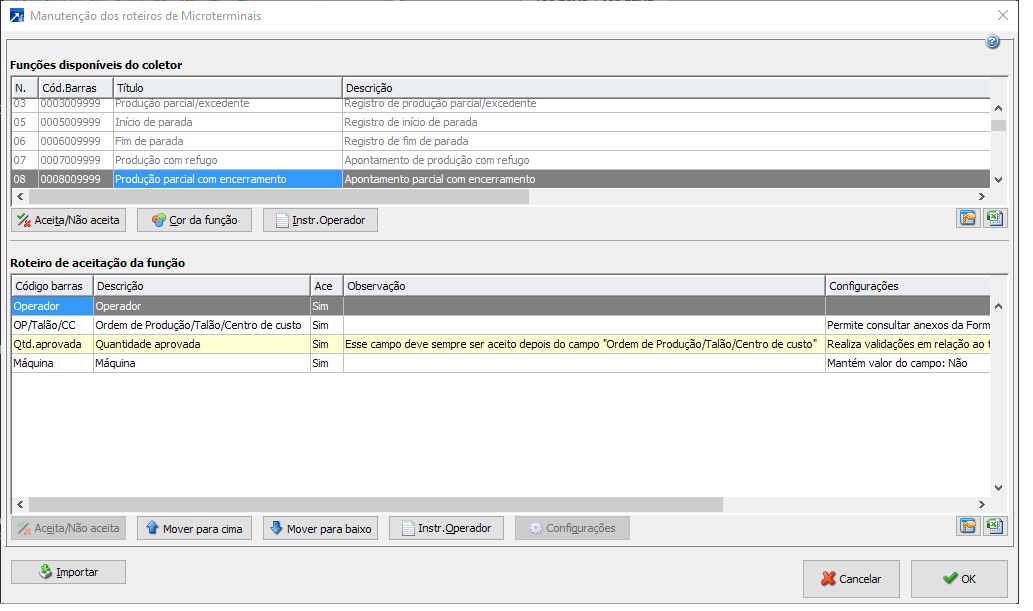The image size is (1033, 611).
Task: Click grid column layout icon in functions panel
Action: point(967,219)
